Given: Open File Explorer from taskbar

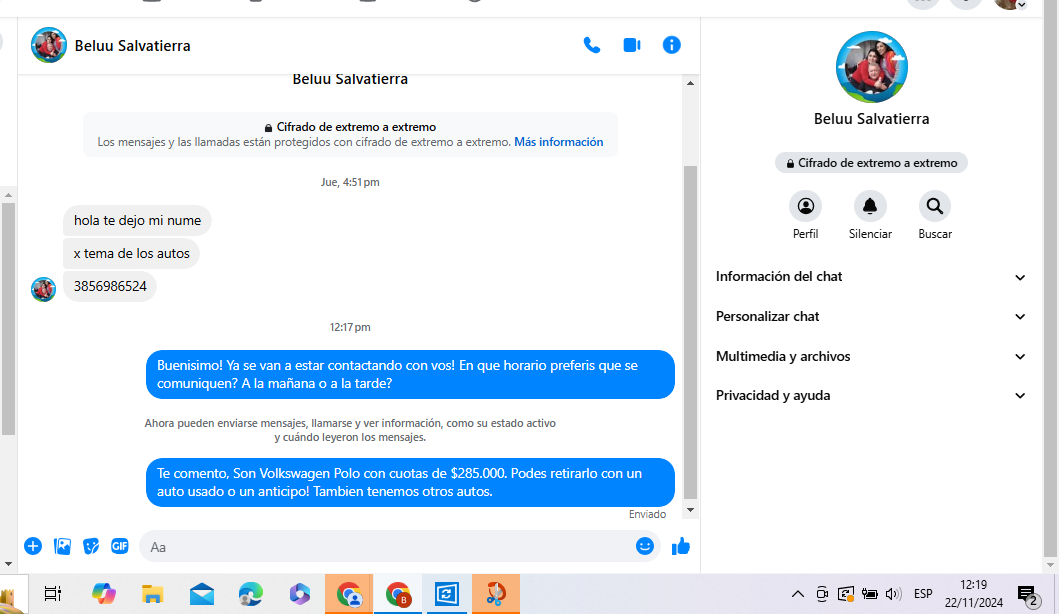Looking at the screenshot, I should tap(153, 594).
